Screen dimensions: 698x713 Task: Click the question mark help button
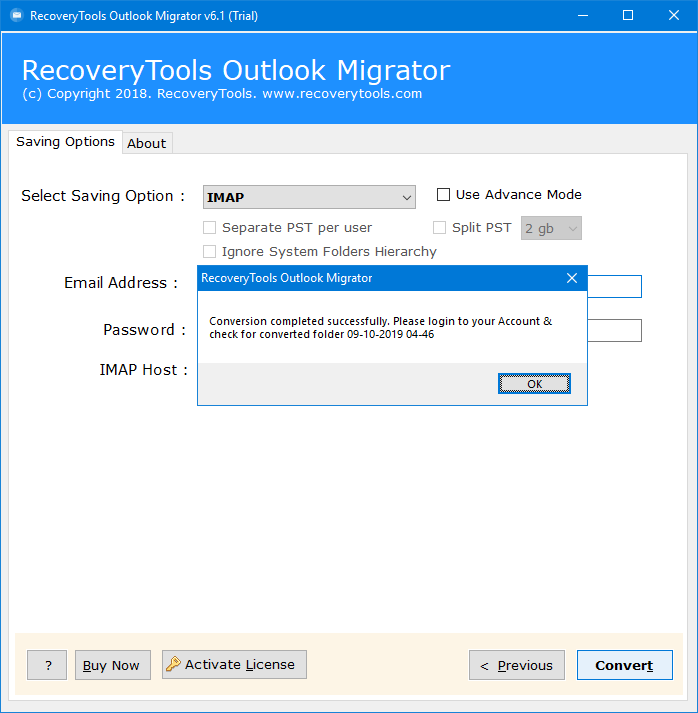click(47, 665)
